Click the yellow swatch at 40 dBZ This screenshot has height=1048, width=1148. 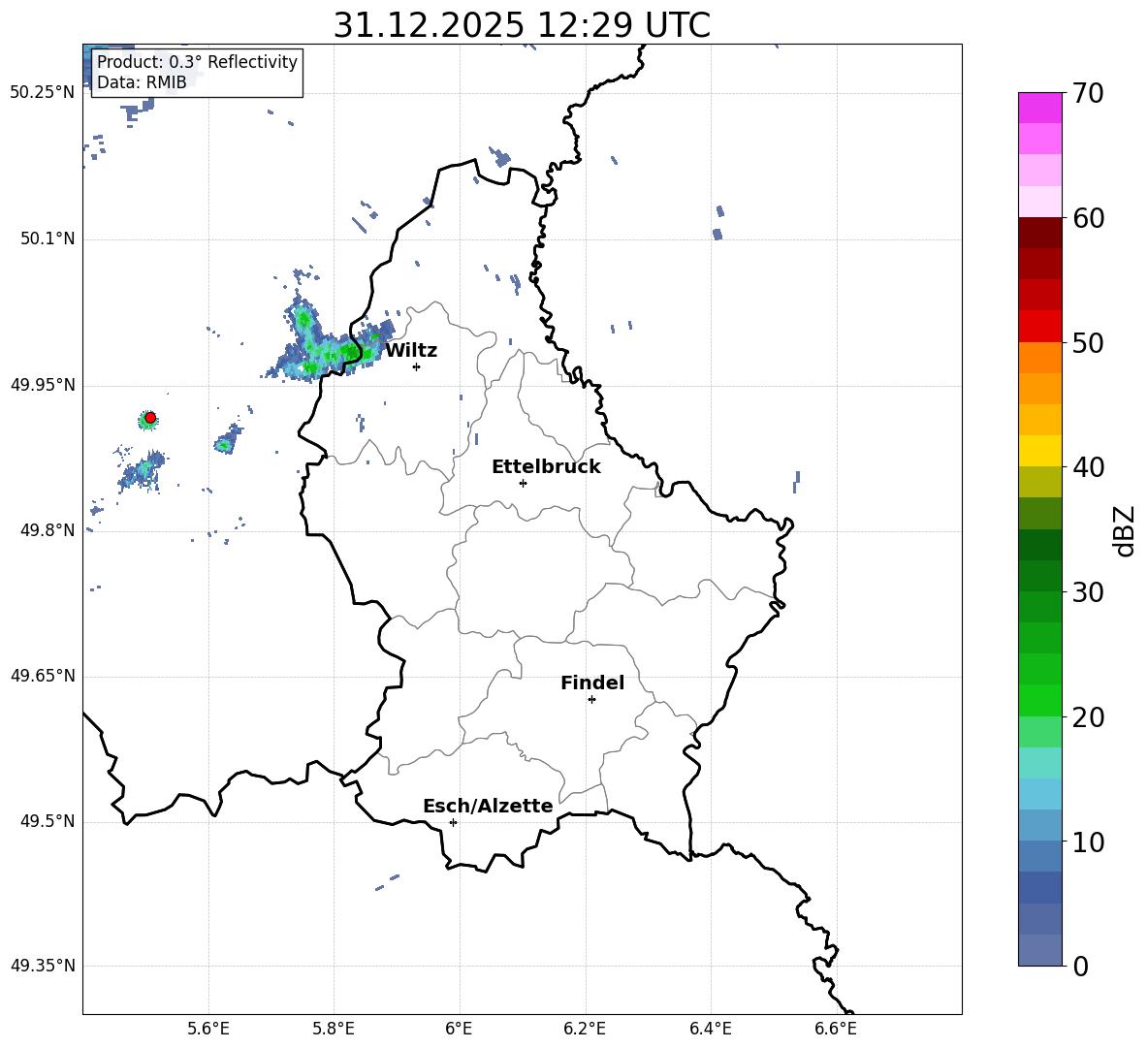tap(1040, 452)
